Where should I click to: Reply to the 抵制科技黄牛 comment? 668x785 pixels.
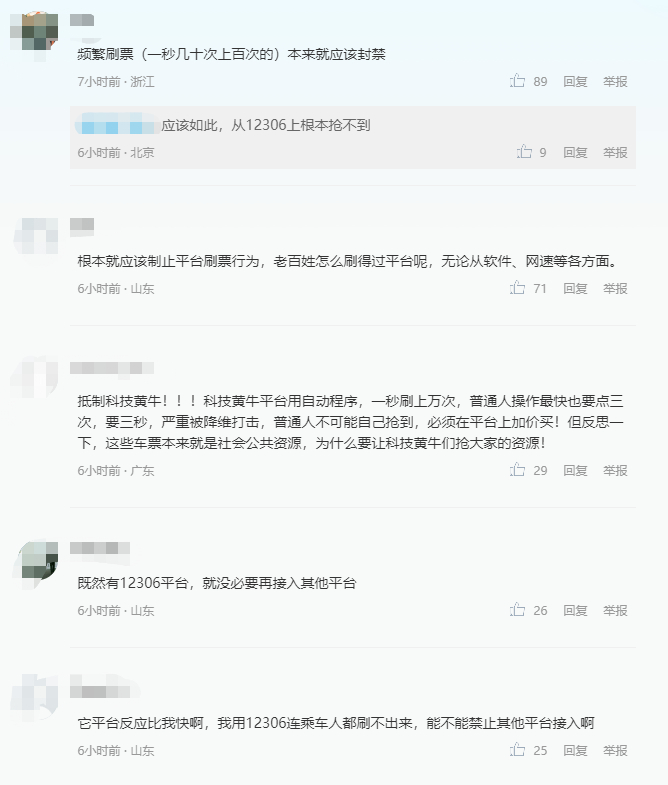(x=575, y=471)
